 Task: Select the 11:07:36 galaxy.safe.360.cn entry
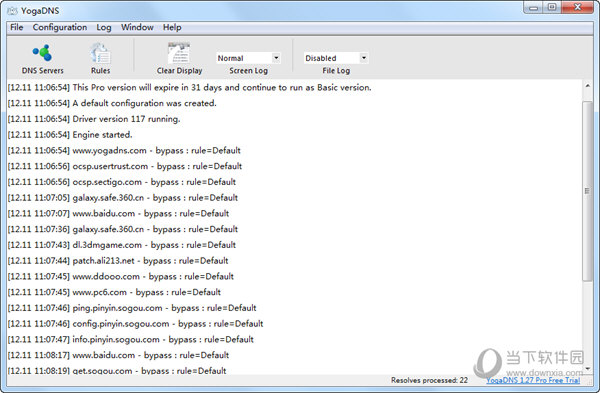point(123,229)
